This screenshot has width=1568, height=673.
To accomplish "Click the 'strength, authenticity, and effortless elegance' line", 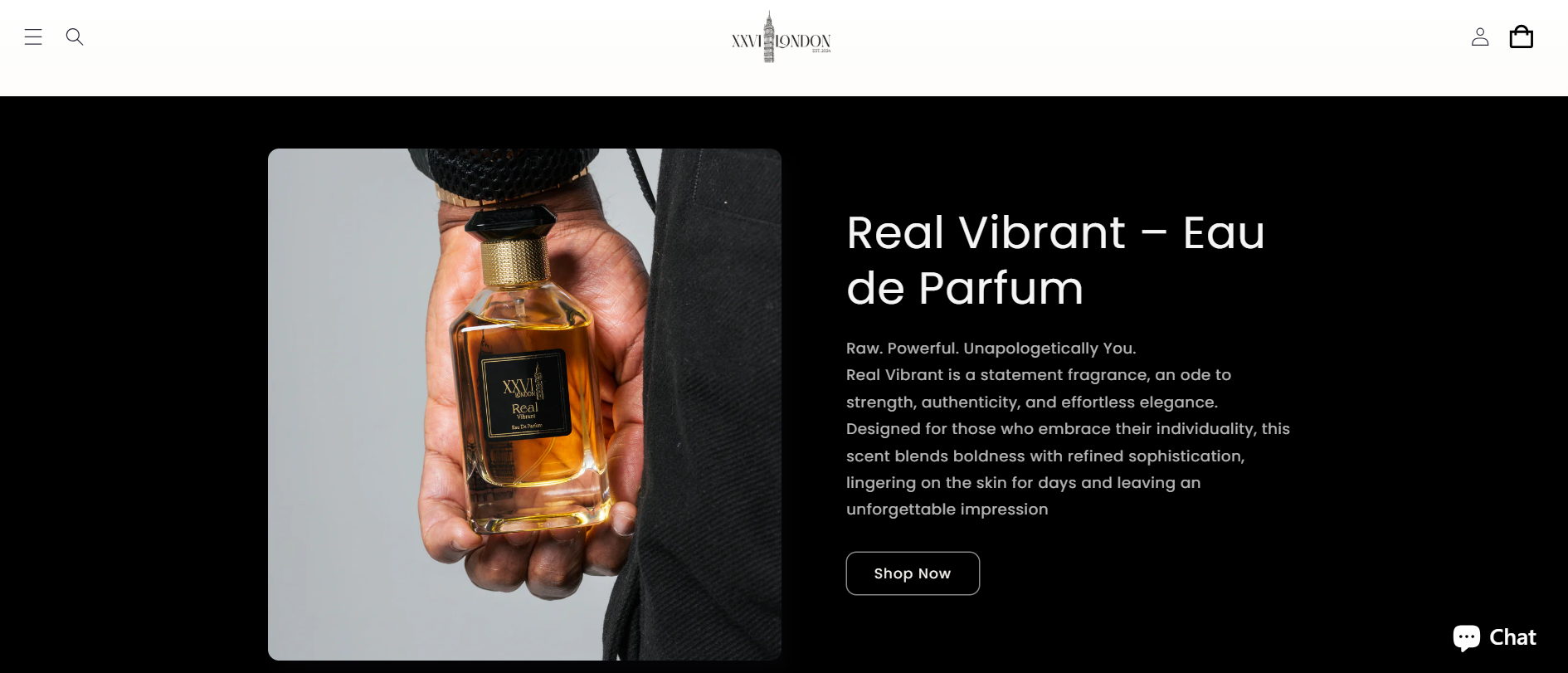I will [1031, 402].
